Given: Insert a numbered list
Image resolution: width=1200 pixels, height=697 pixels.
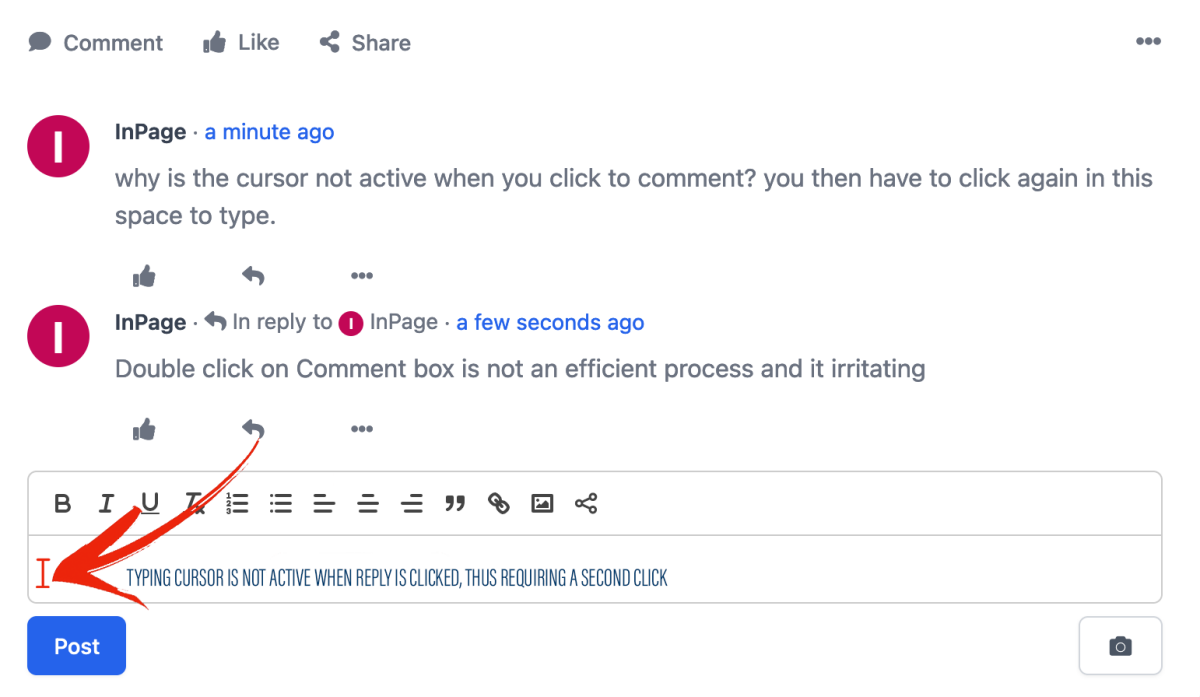Looking at the screenshot, I should pyautogui.click(x=237, y=503).
